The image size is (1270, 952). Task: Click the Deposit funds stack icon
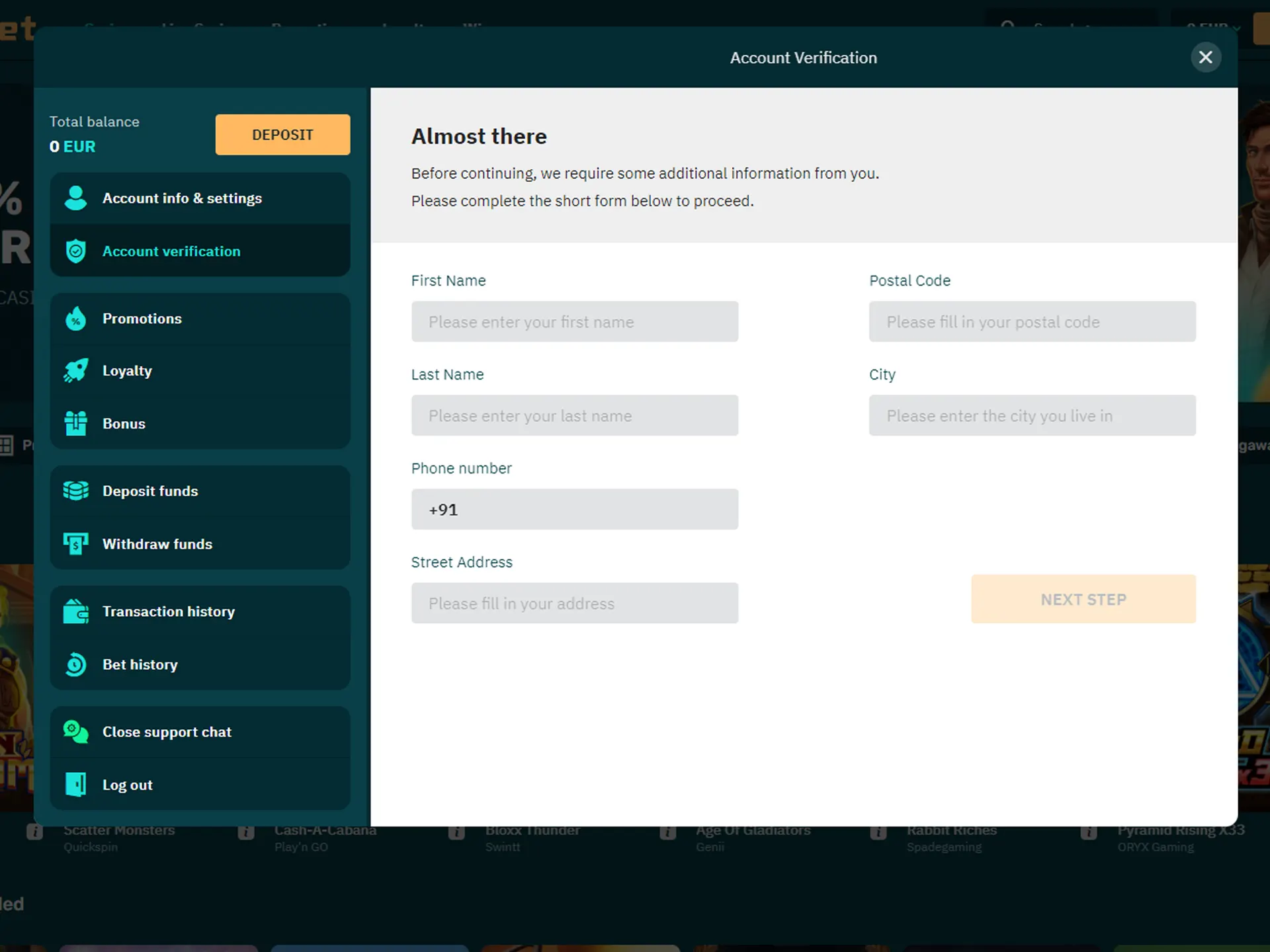77,490
